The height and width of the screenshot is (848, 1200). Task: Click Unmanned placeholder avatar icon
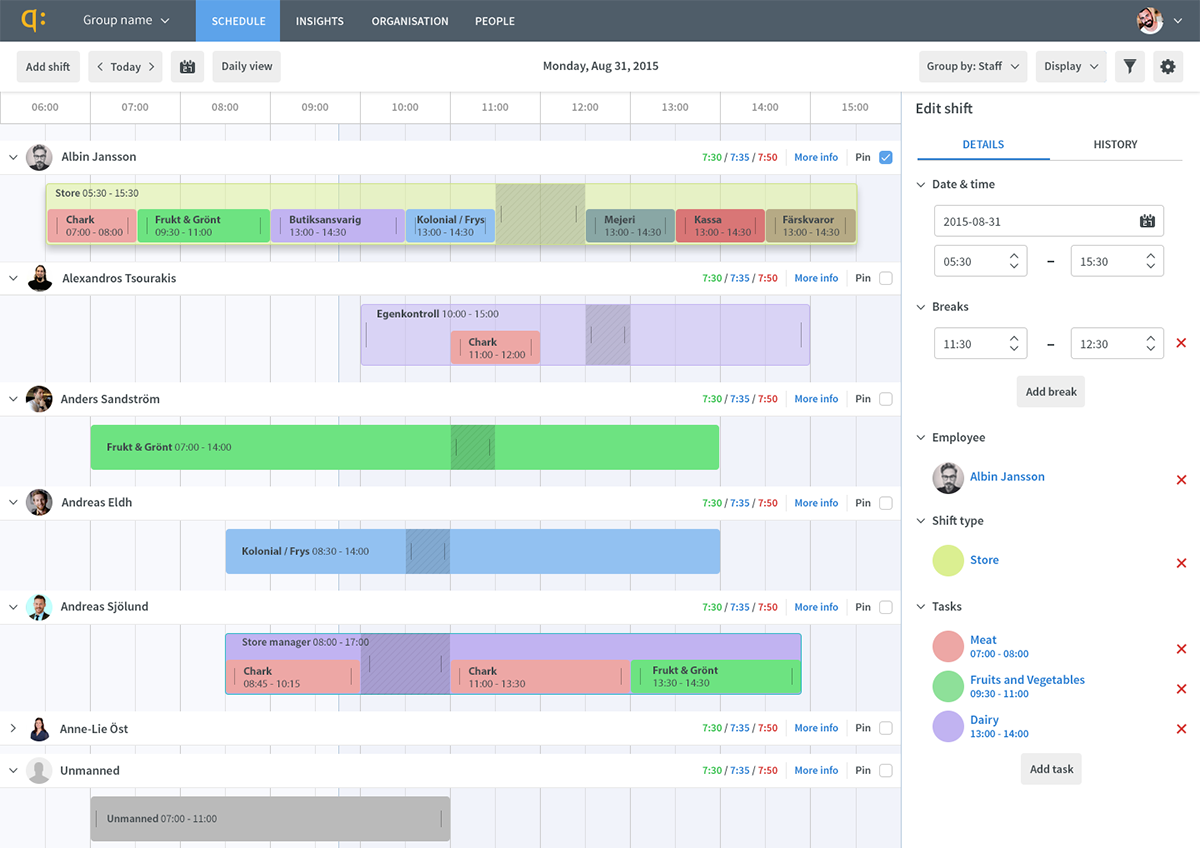[x=39, y=771]
